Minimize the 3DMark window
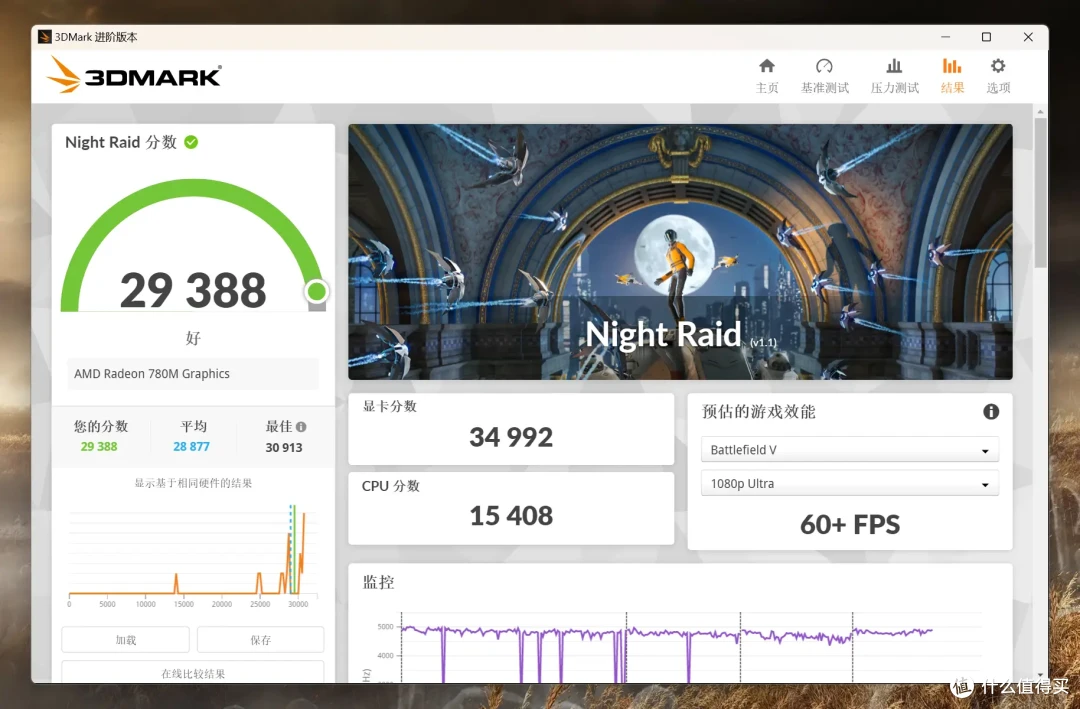Viewport: 1080px width, 709px height. [945, 37]
